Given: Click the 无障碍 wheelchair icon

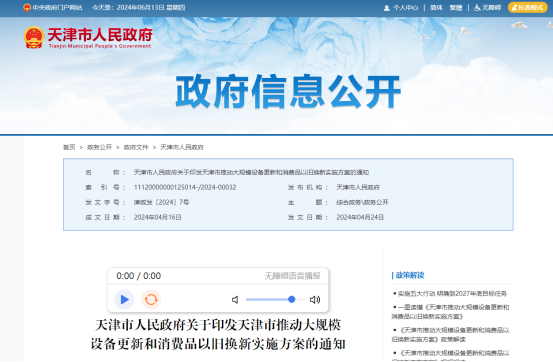Looking at the screenshot, I should click(477, 8).
